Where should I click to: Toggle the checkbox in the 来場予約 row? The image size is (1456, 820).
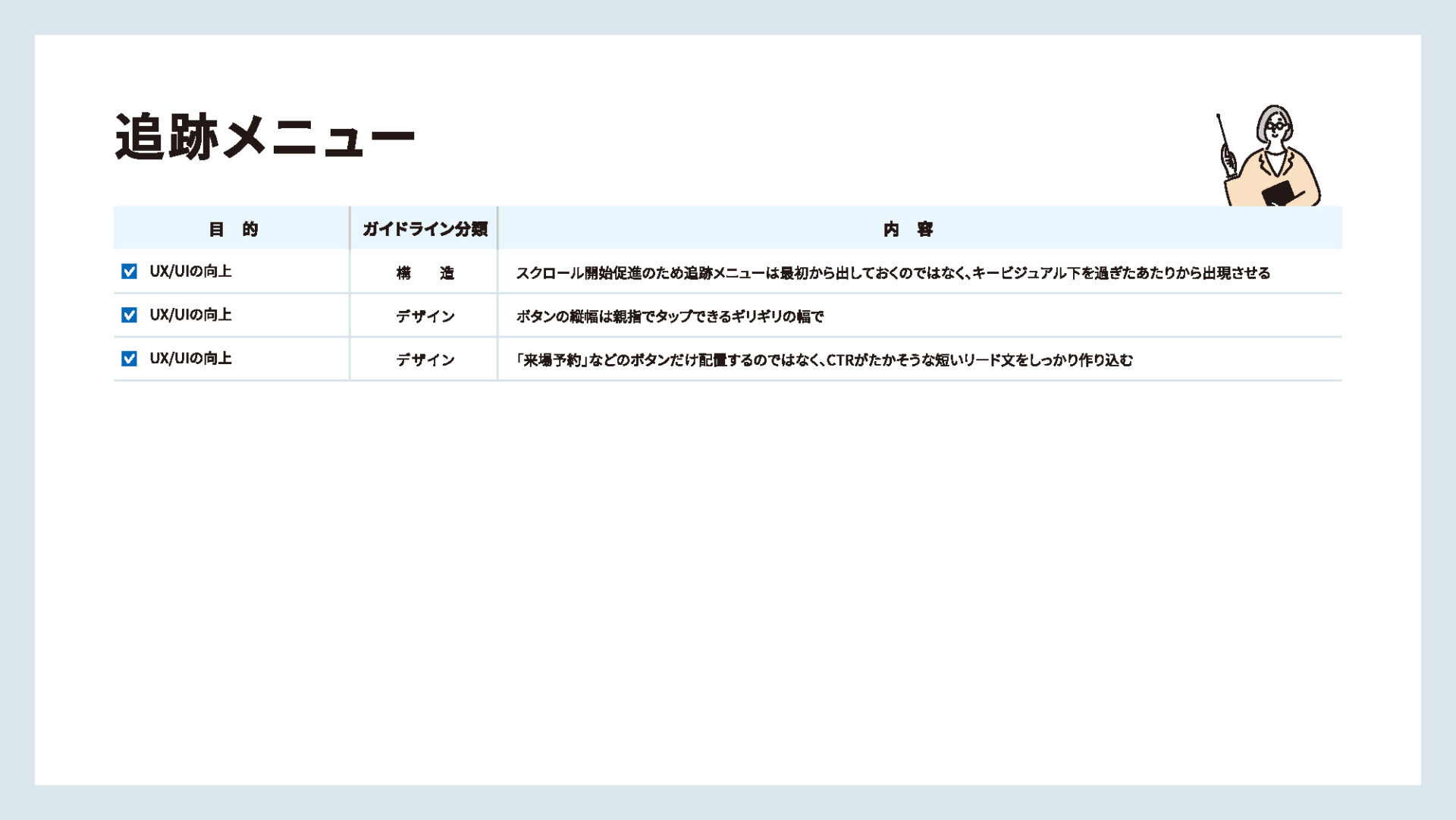(129, 359)
